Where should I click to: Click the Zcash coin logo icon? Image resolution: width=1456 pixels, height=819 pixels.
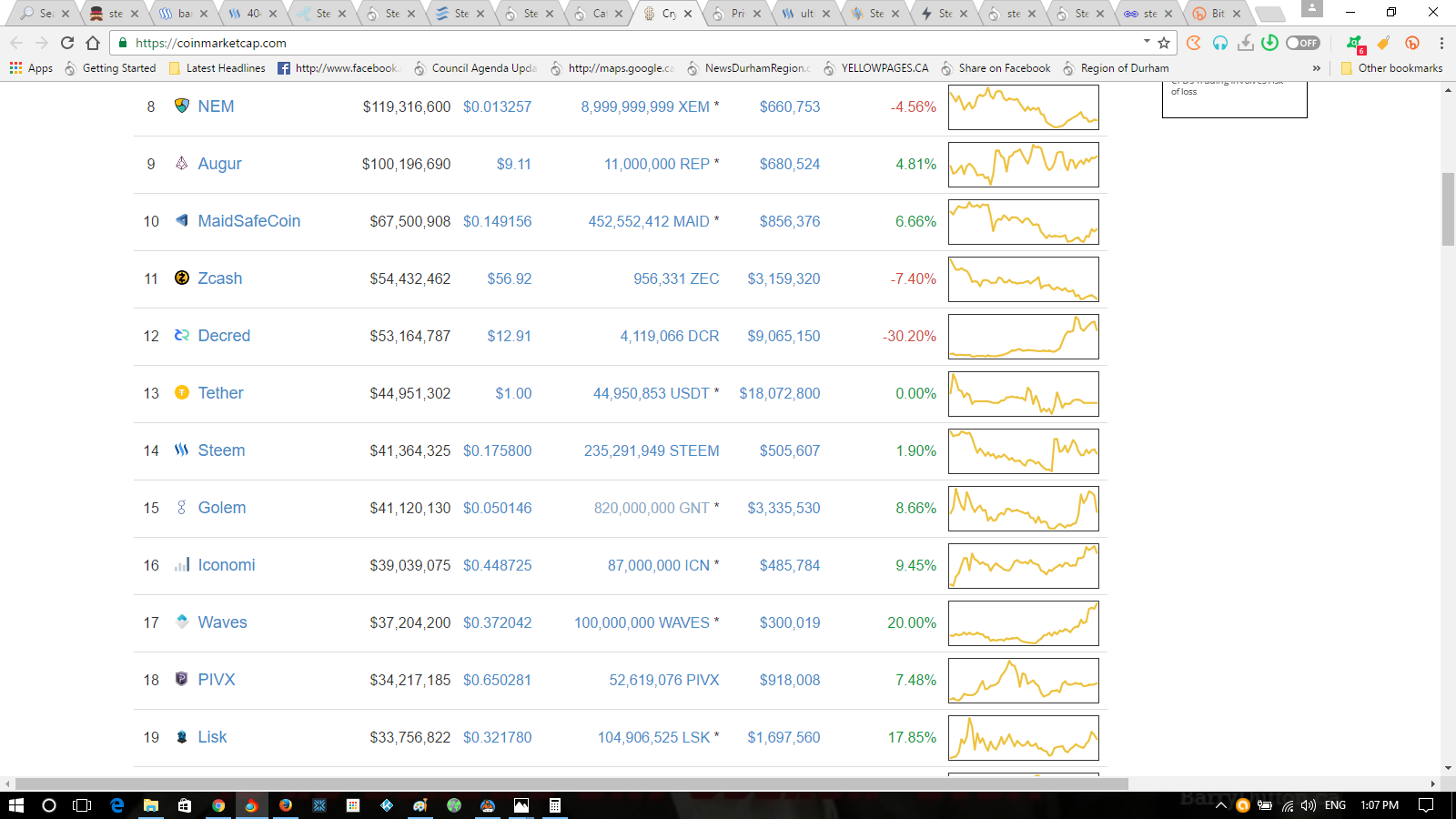coord(182,278)
